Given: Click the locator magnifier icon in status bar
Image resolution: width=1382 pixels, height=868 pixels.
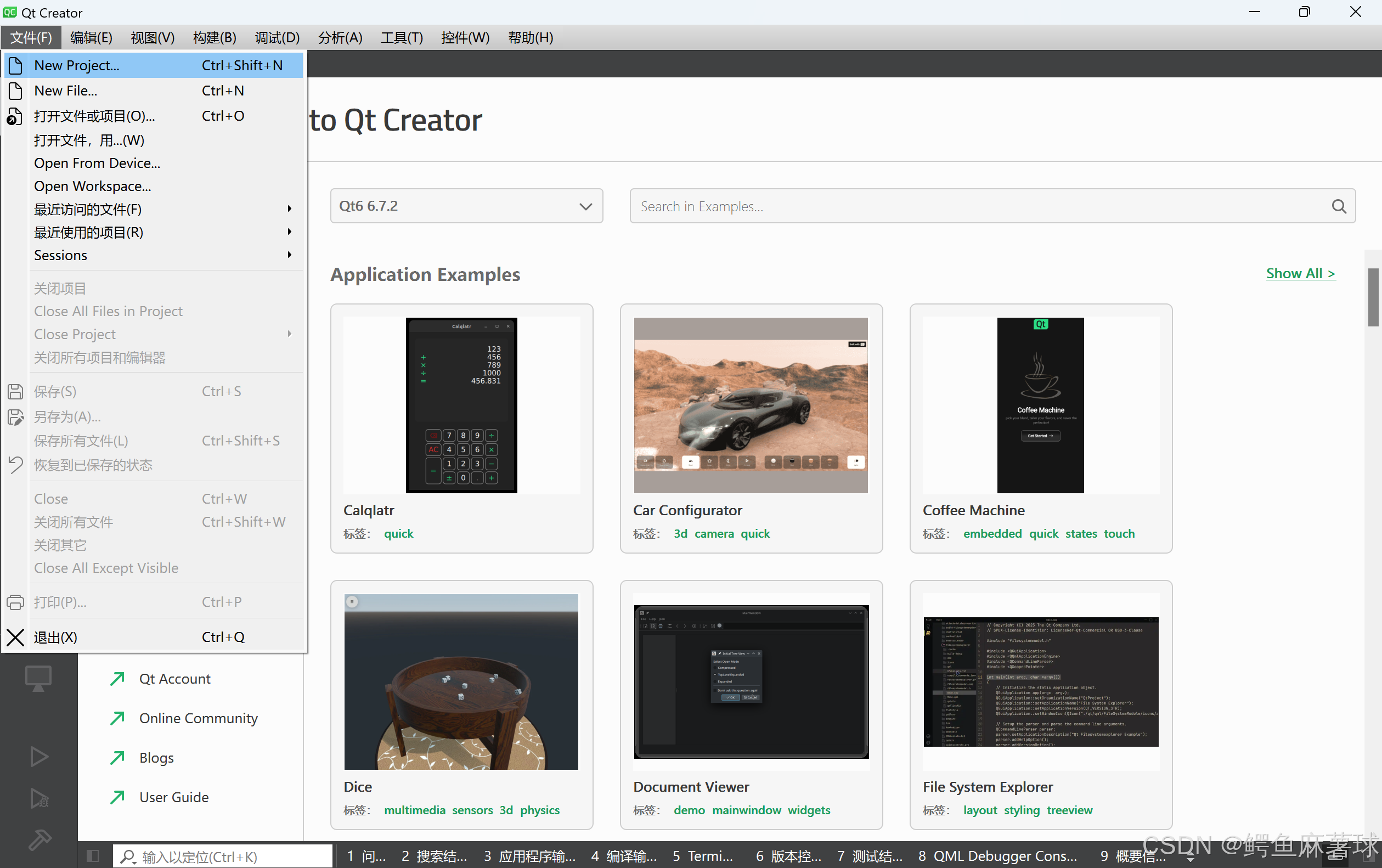Looking at the screenshot, I should click(128, 856).
